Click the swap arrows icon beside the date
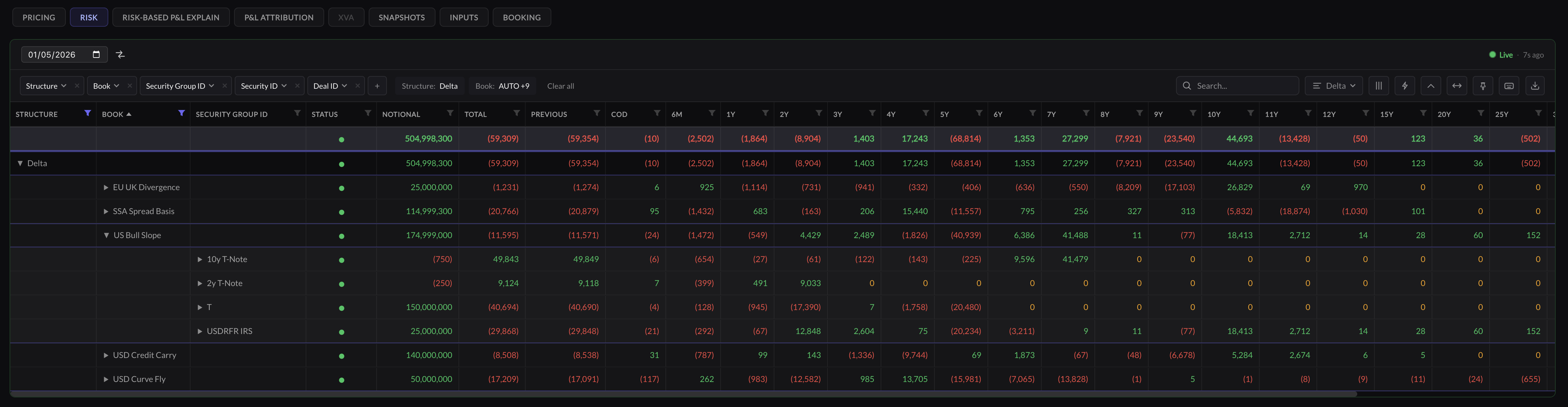Screen dimensions: 1568x407 tap(121, 55)
